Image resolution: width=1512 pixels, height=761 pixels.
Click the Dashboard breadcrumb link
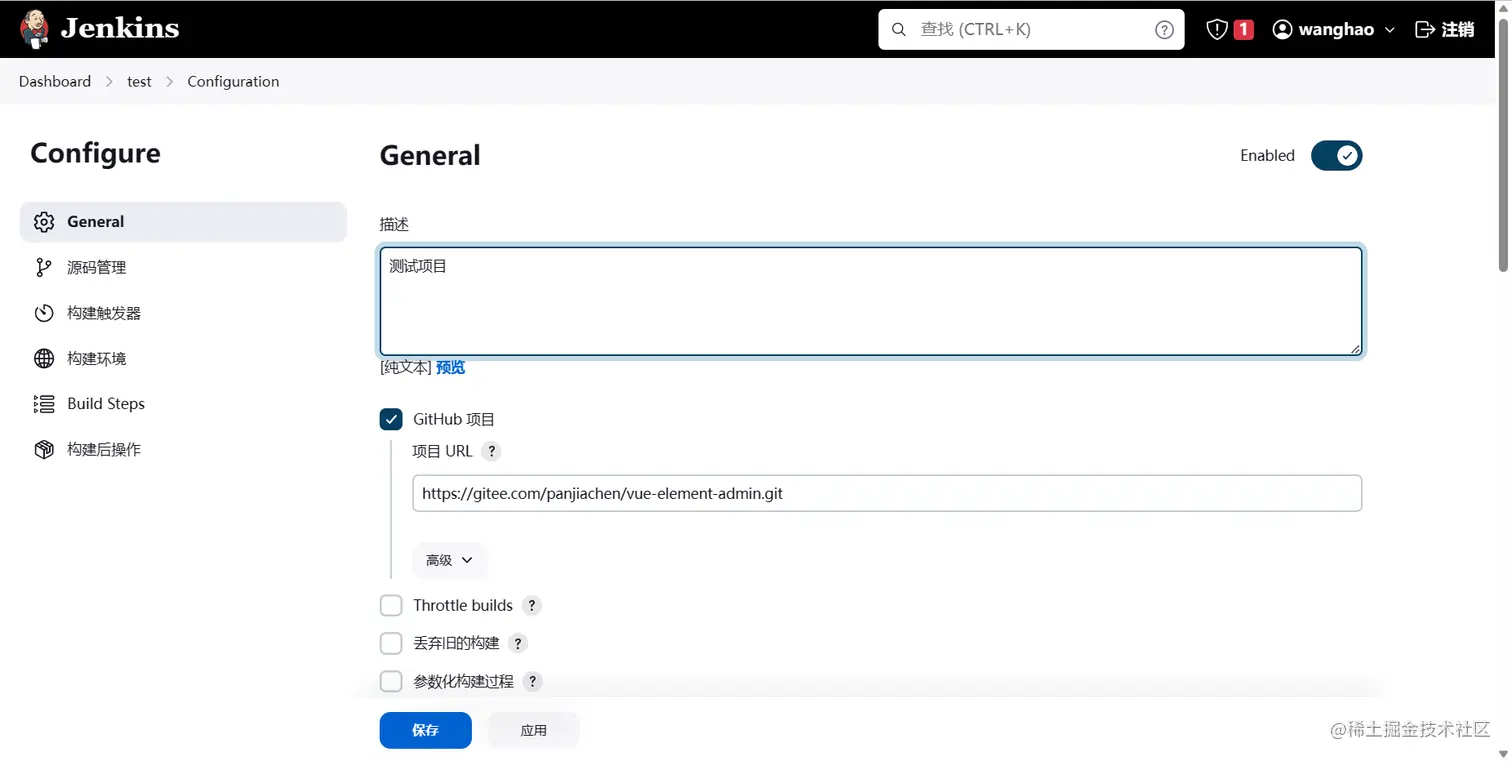[x=55, y=82]
